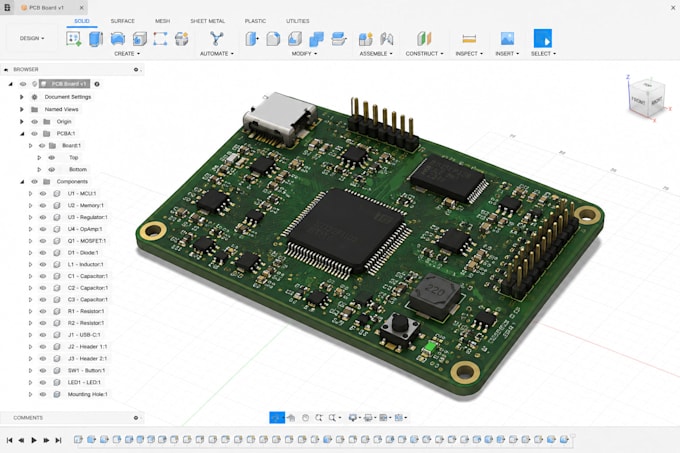Open Comments panel options gear
The image size is (680, 453).
coord(136,418)
